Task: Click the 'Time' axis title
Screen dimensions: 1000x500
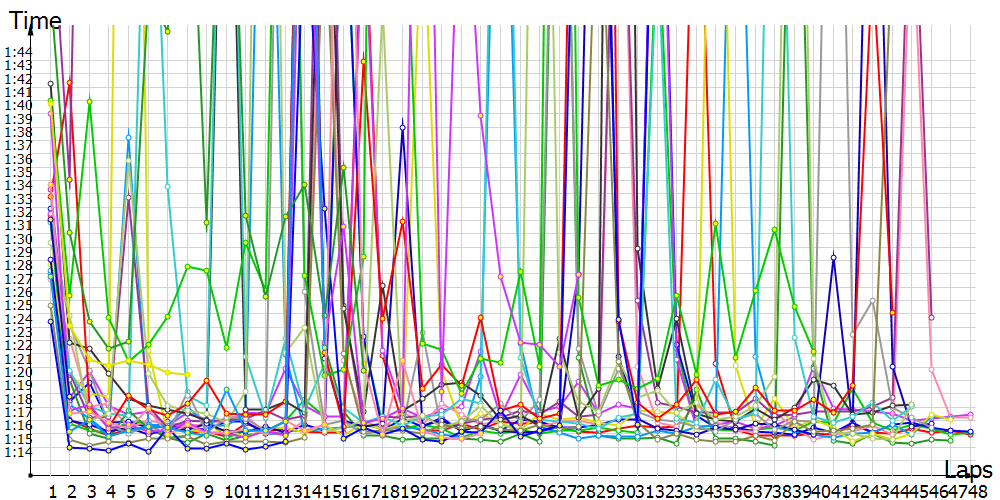Action: pyautogui.click(x=35, y=19)
